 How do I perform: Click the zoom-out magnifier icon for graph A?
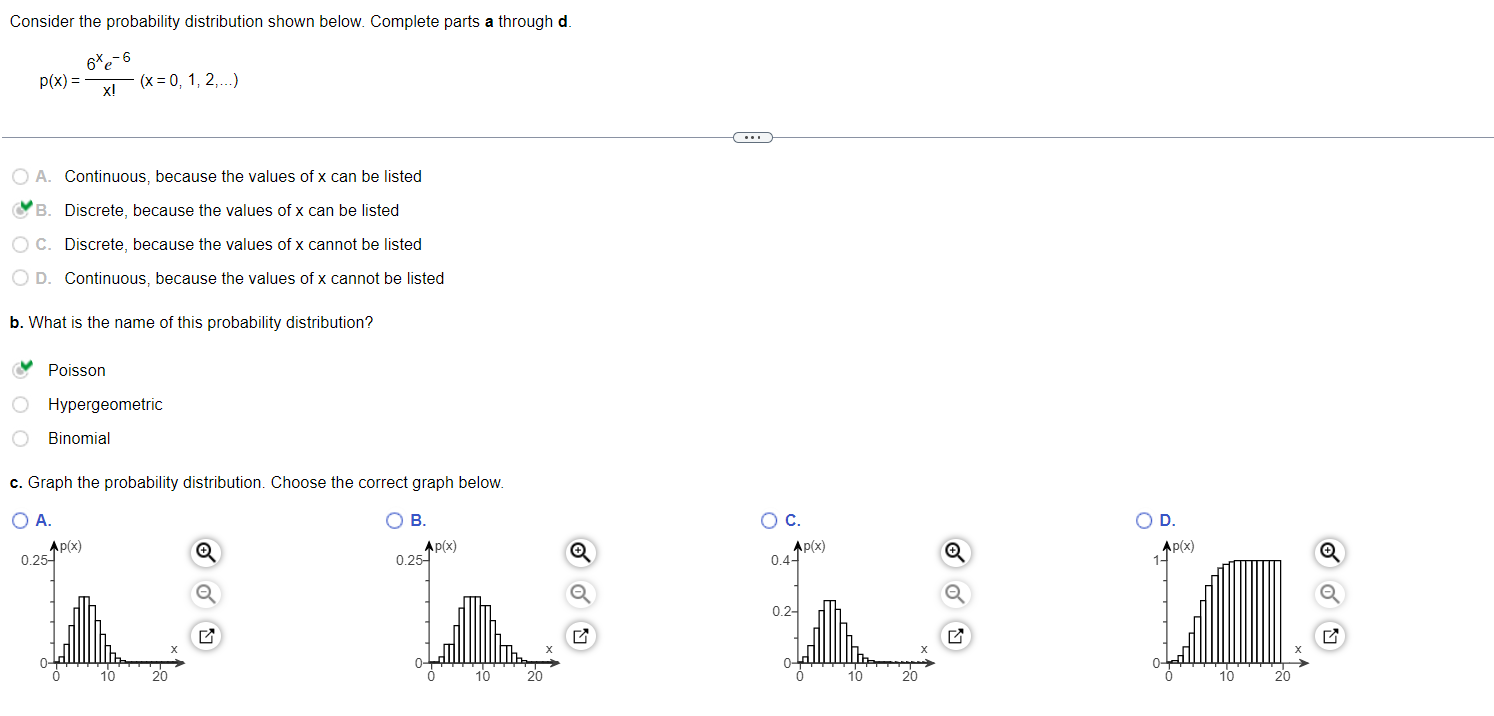pyautogui.click(x=205, y=594)
